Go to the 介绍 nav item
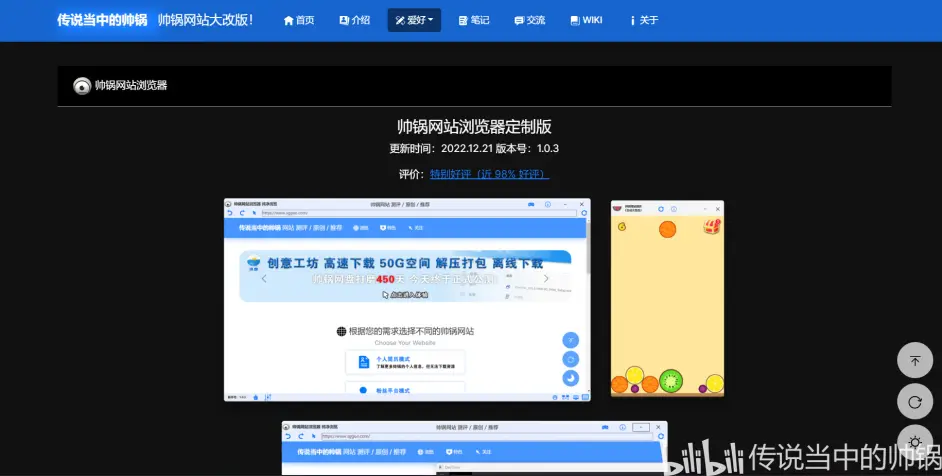 [x=354, y=20]
